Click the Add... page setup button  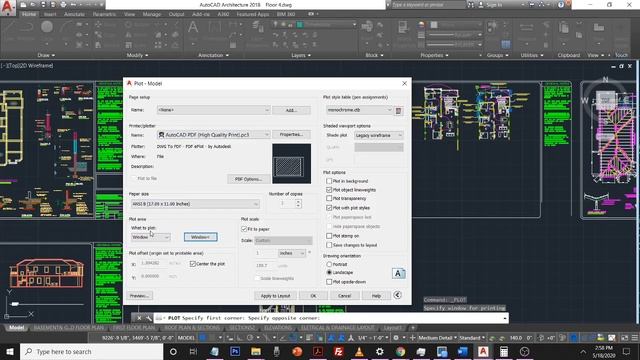[291, 110]
